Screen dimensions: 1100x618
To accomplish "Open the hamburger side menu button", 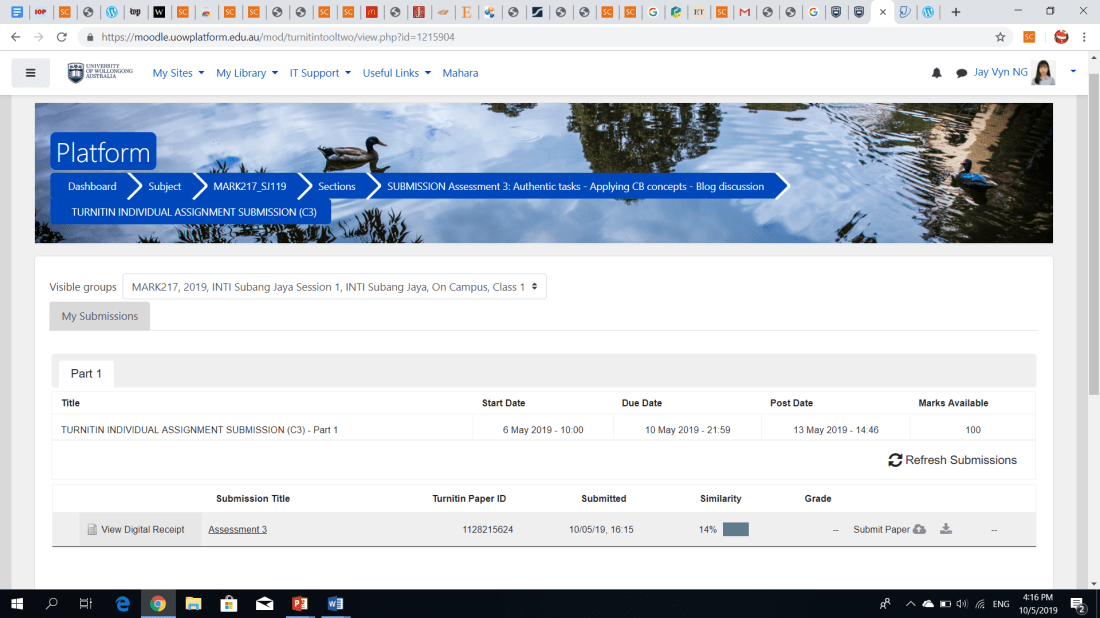I will [x=30, y=73].
